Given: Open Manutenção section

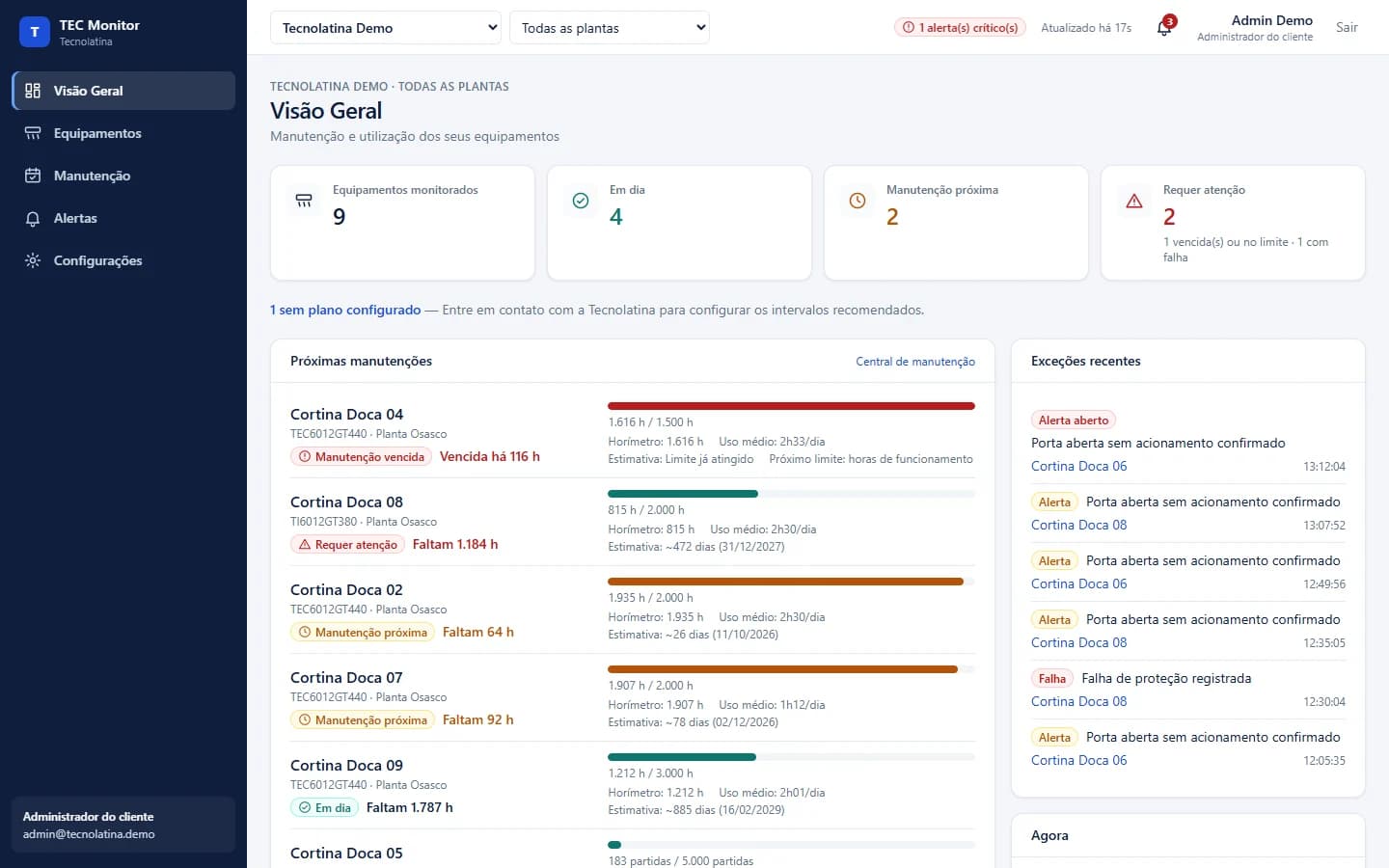Looking at the screenshot, I should click(x=123, y=176).
